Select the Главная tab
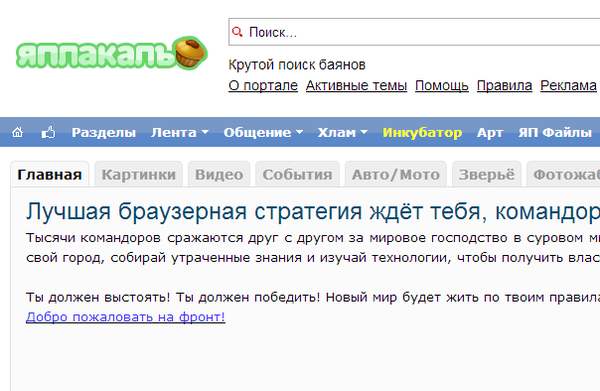 click(50, 174)
